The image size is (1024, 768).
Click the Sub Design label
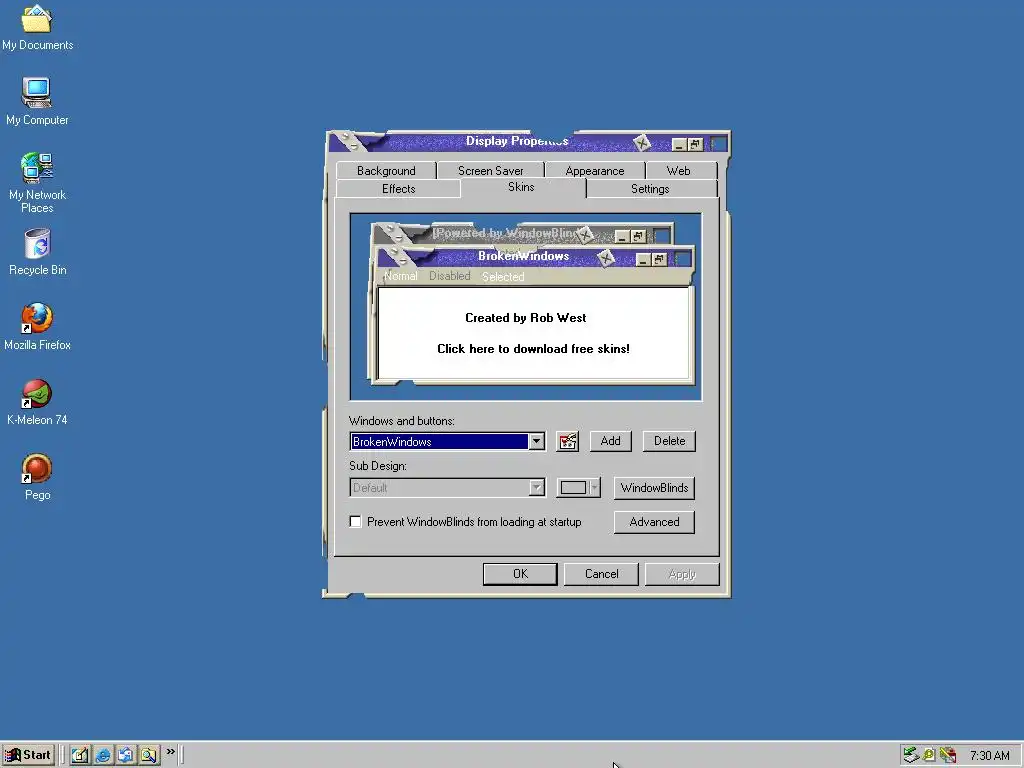(377, 466)
